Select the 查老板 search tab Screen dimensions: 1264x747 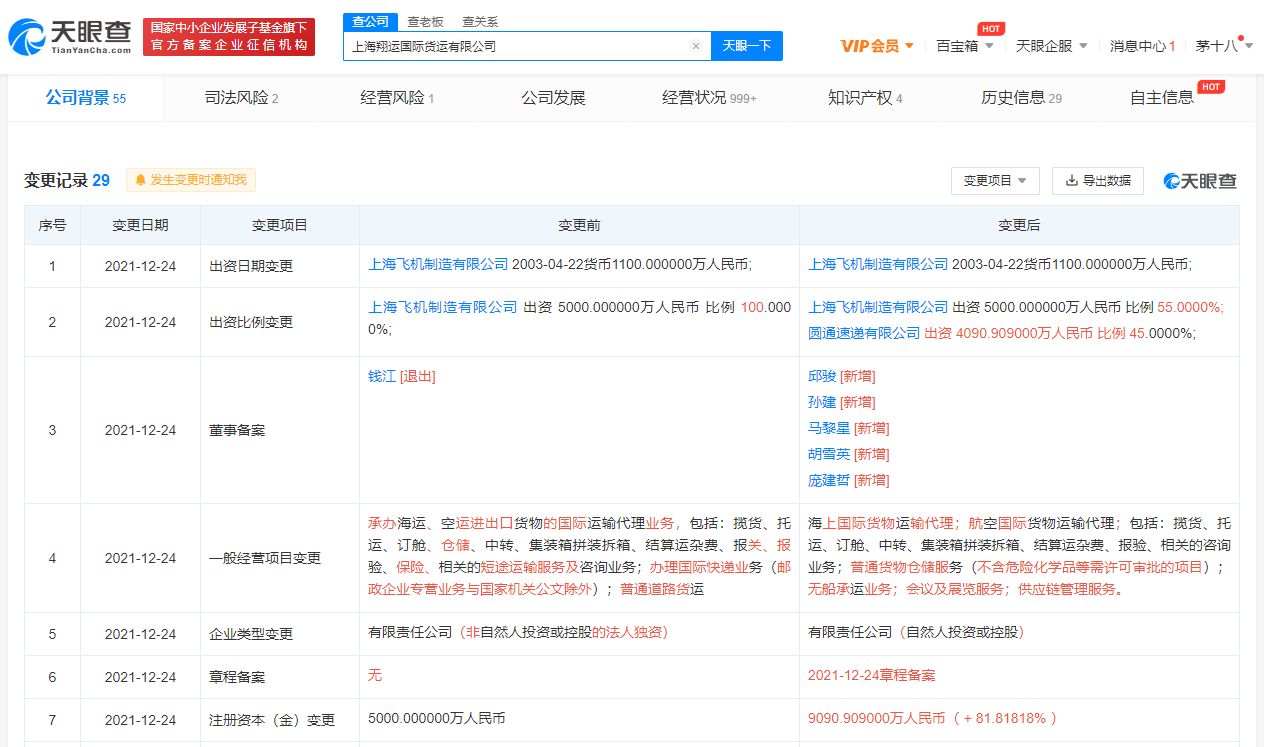click(425, 22)
